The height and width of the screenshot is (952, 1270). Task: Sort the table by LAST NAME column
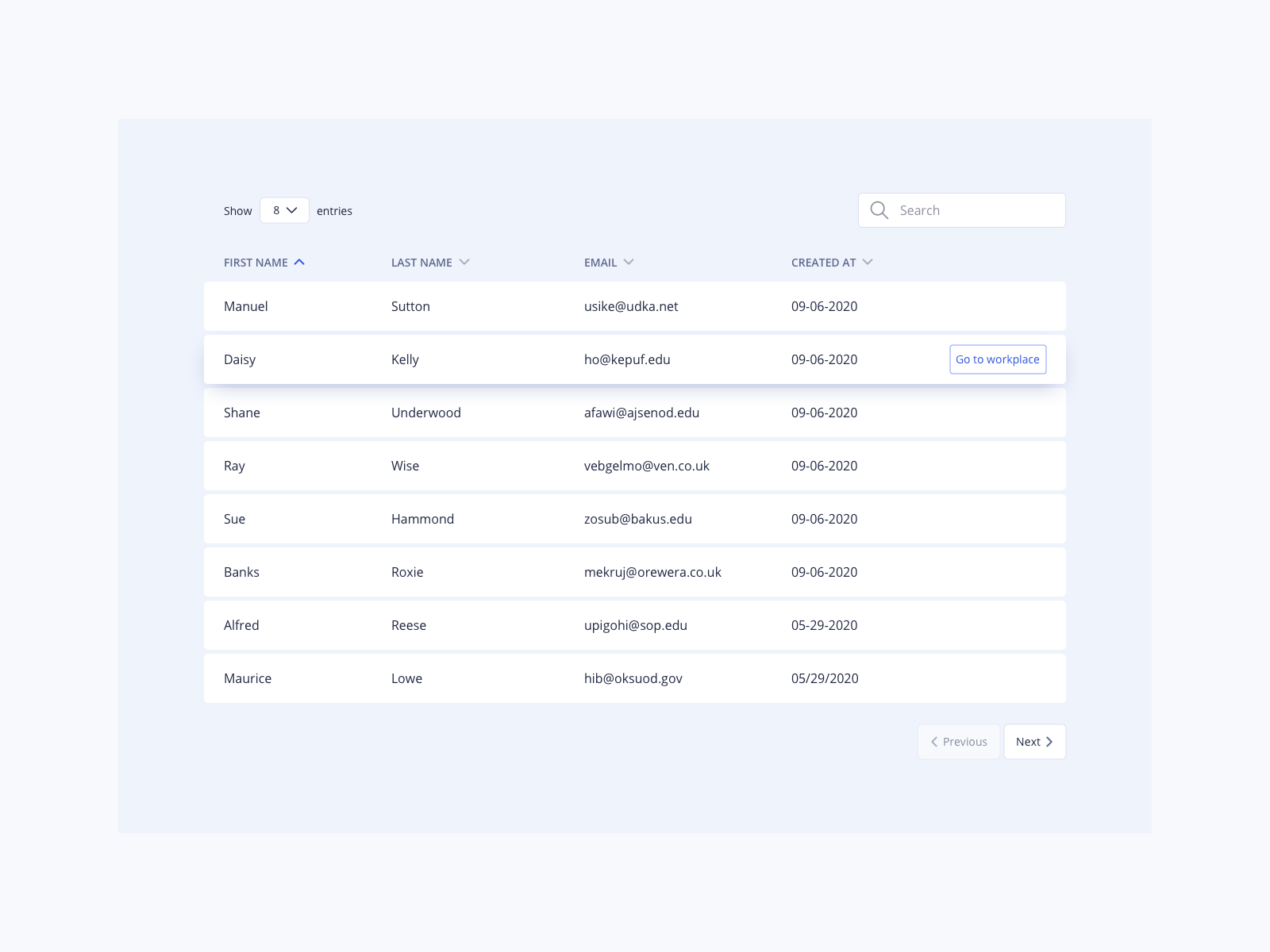(421, 263)
